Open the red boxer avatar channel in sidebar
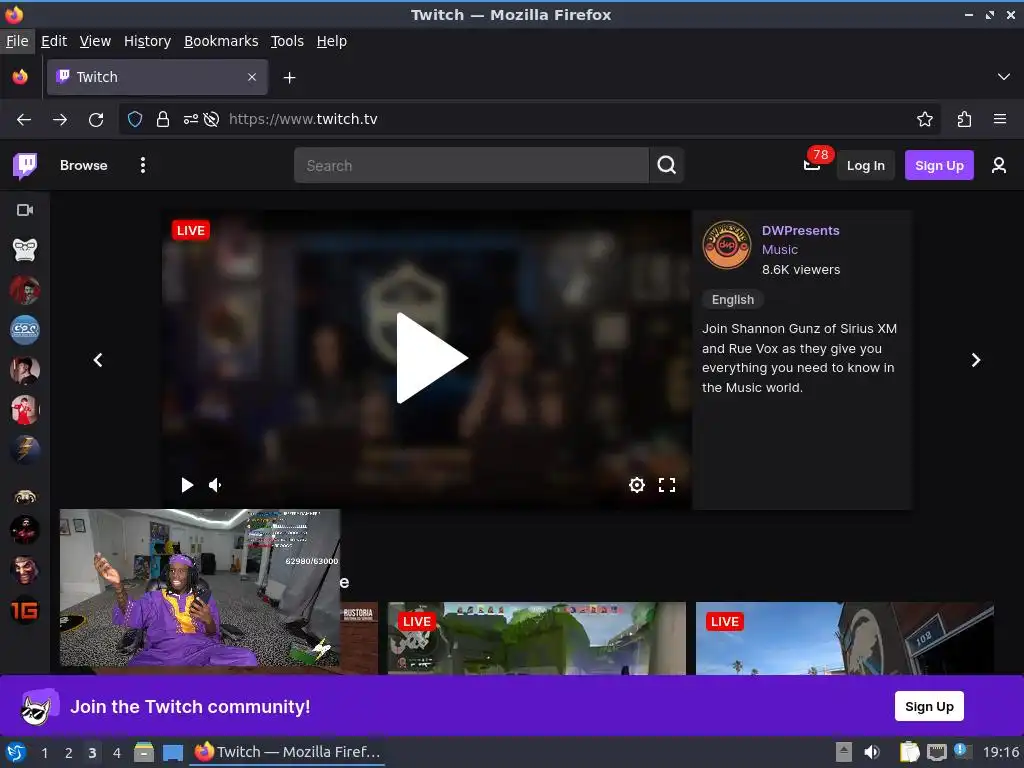Image resolution: width=1024 pixels, height=768 pixels. [25, 410]
